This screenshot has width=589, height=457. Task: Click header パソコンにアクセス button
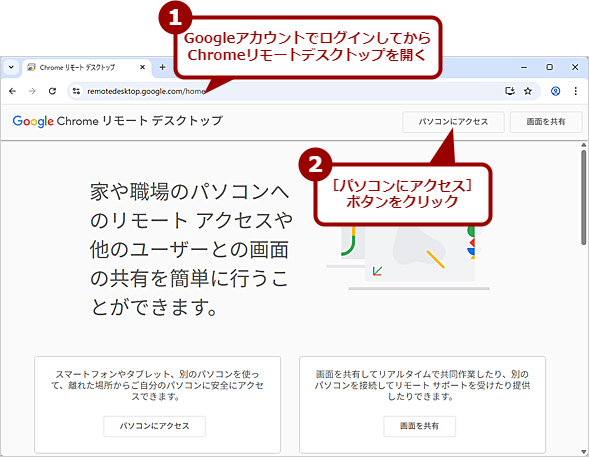(x=453, y=122)
